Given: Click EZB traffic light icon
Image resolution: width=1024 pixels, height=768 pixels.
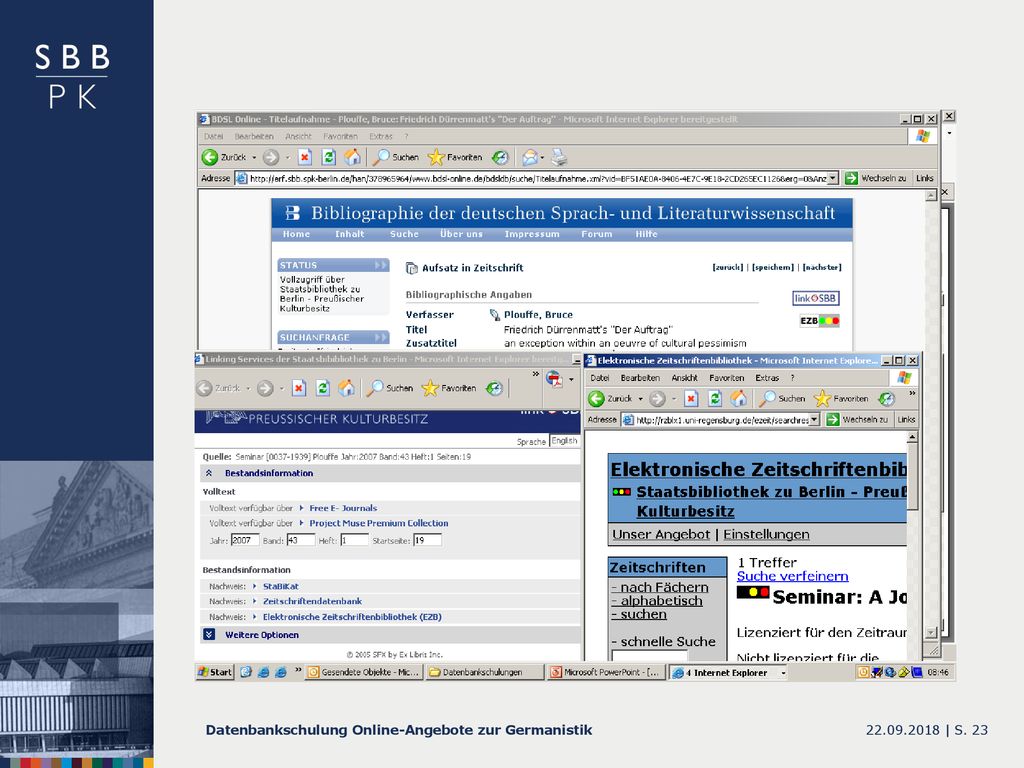Looking at the screenshot, I should click(820, 321).
